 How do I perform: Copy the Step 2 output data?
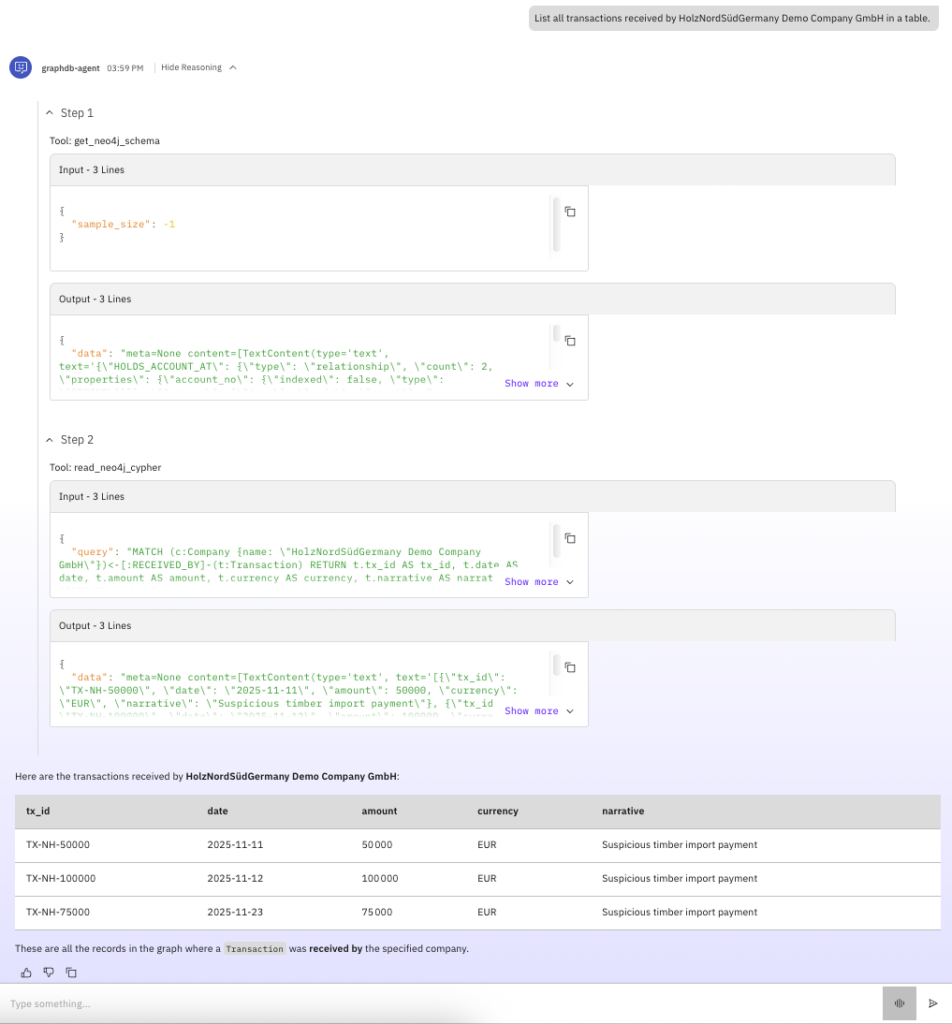pos(570,667)
